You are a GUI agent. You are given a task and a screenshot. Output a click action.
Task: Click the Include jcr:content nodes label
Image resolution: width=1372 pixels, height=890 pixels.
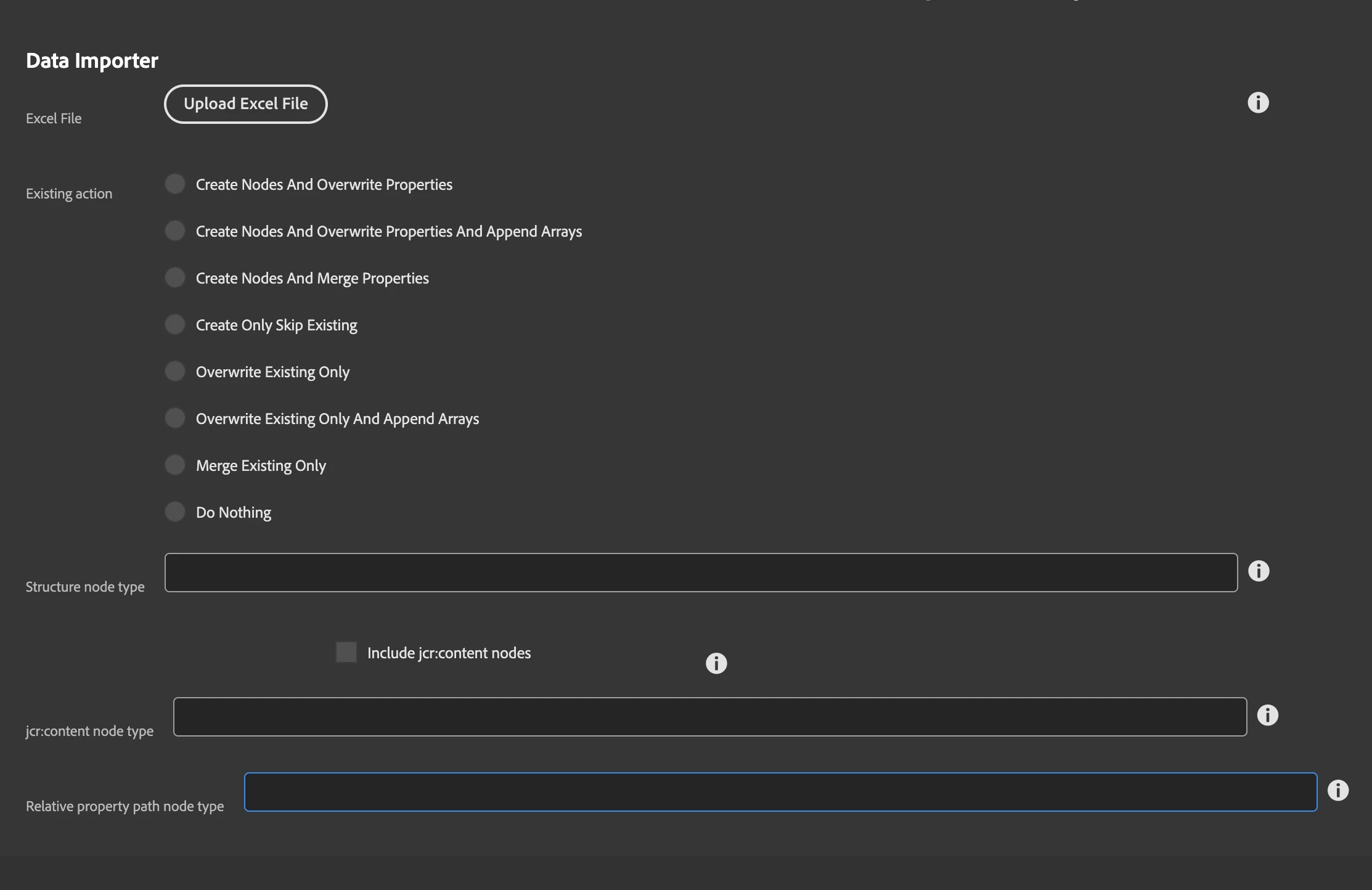pyautogui.click(x=449, y=653)
